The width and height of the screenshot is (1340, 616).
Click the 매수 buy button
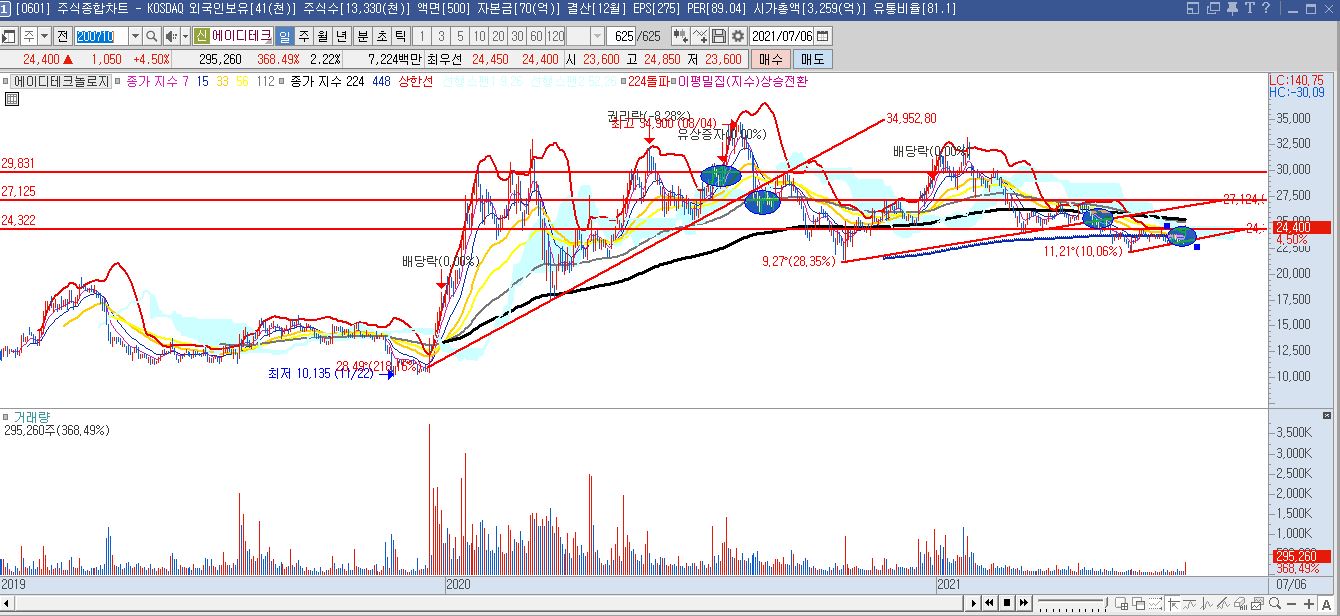pos(770,60)
